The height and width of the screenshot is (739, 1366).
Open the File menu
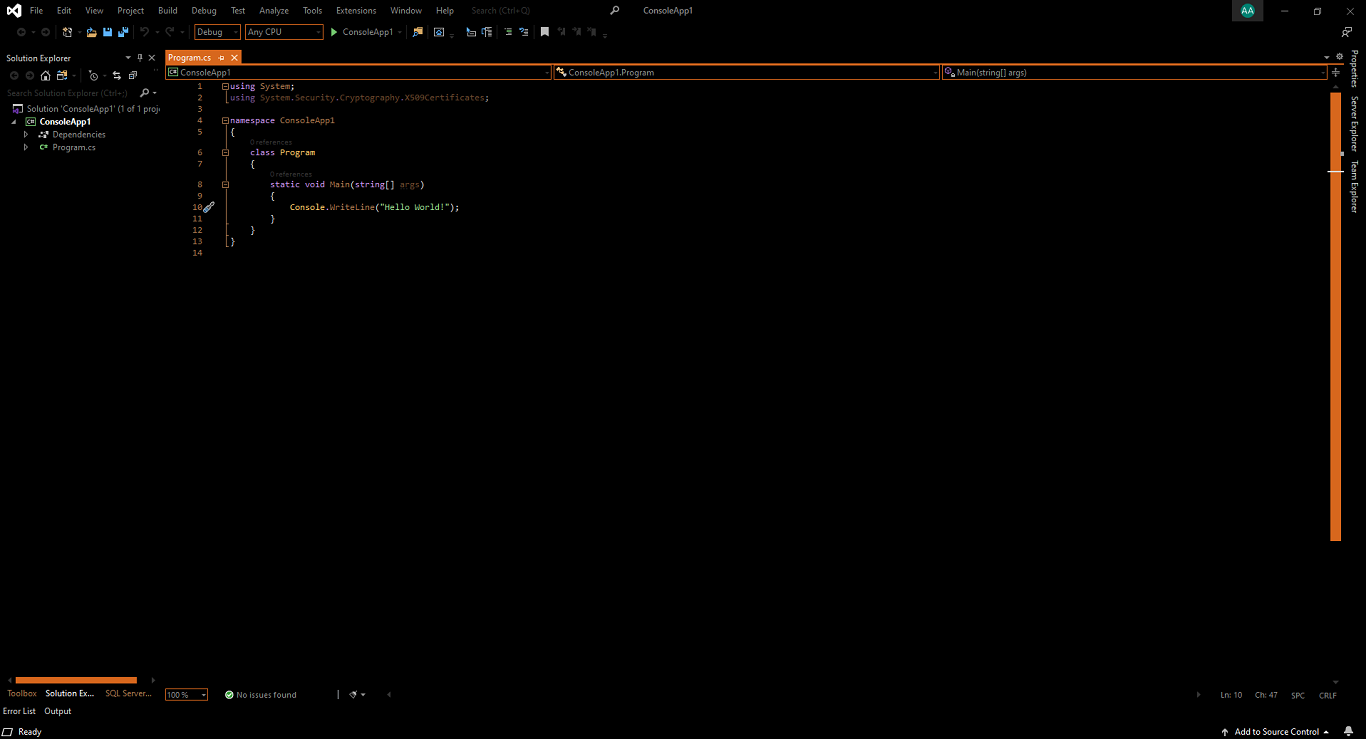36,10
